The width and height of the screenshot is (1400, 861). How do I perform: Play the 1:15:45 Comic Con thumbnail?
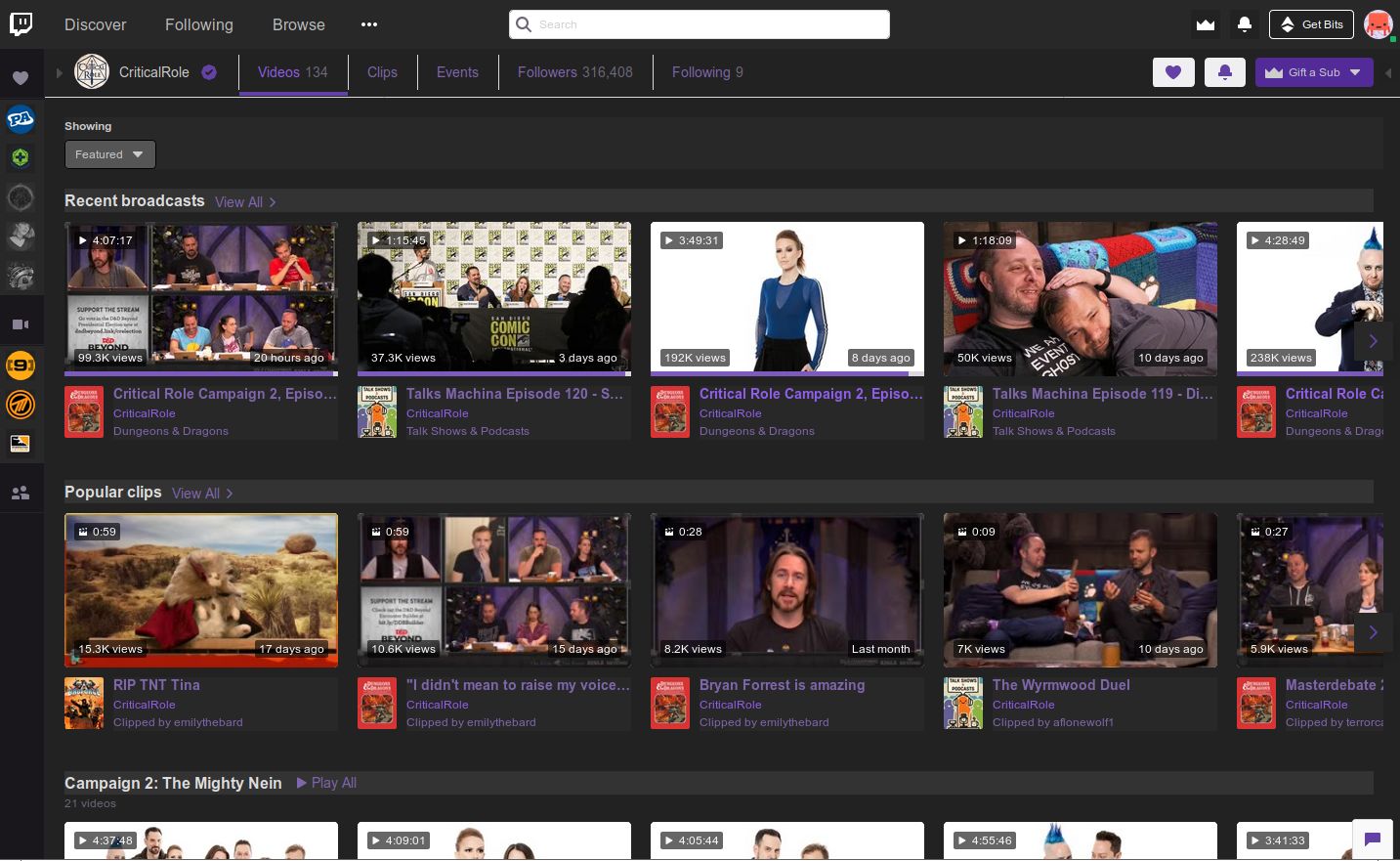(494, 297)
